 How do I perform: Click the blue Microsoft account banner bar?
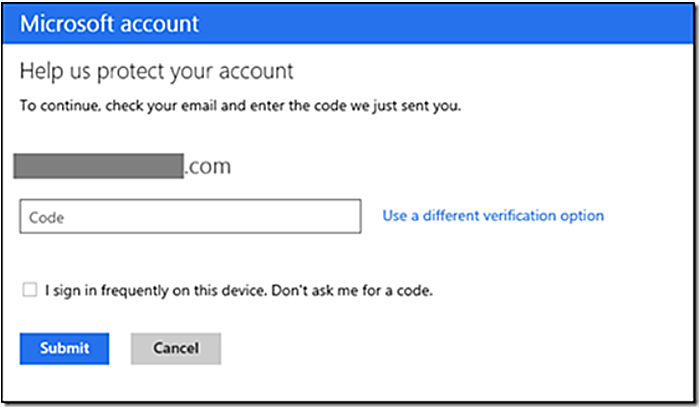coord(348,24)
